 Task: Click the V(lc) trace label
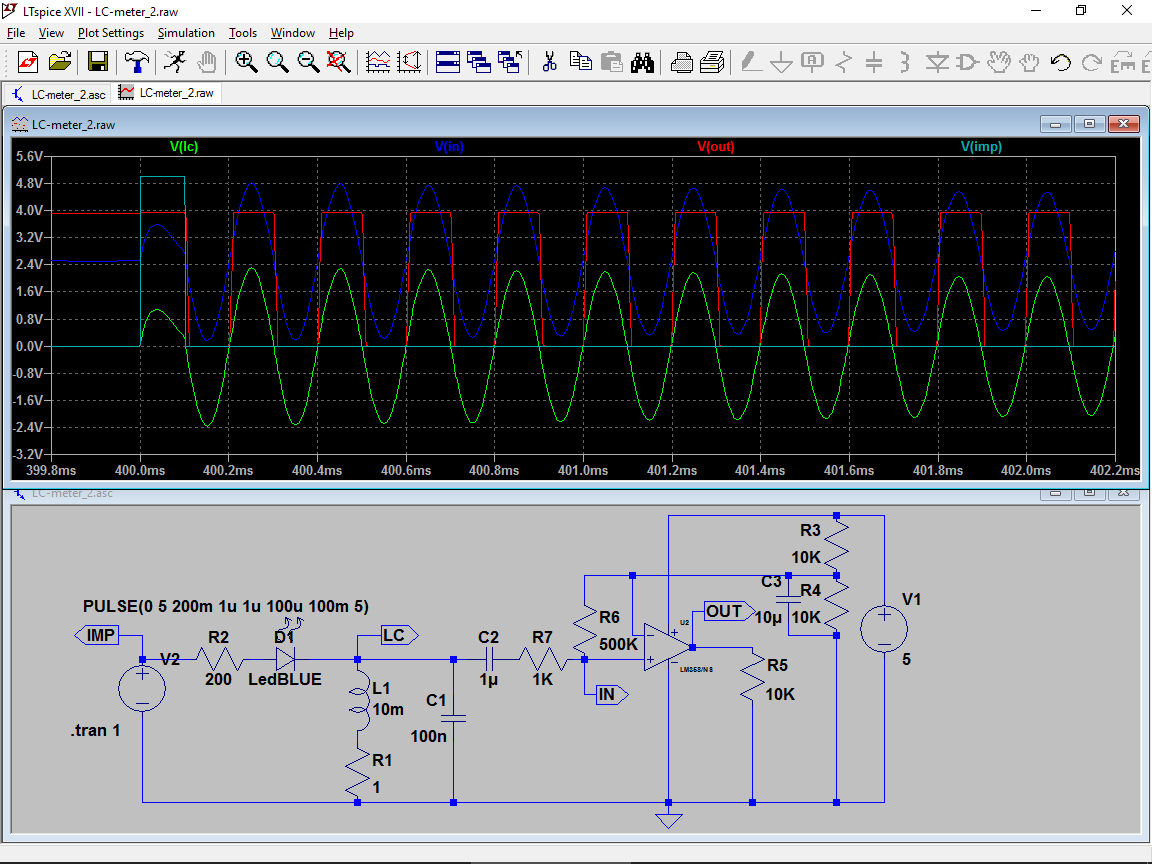click(184, 147)
